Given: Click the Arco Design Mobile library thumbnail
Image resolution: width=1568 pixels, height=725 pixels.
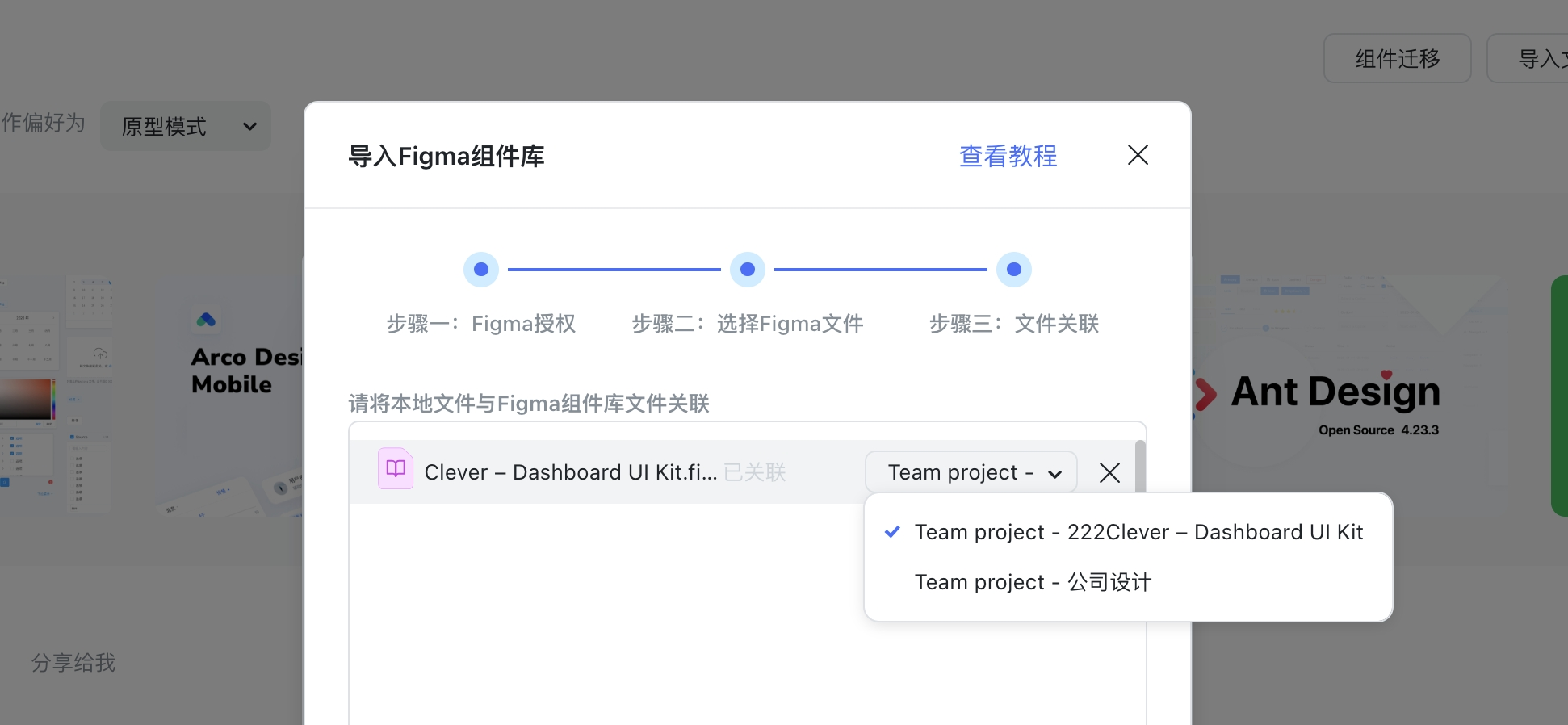Looking at the screenshot, I should (x=229, y=396).
